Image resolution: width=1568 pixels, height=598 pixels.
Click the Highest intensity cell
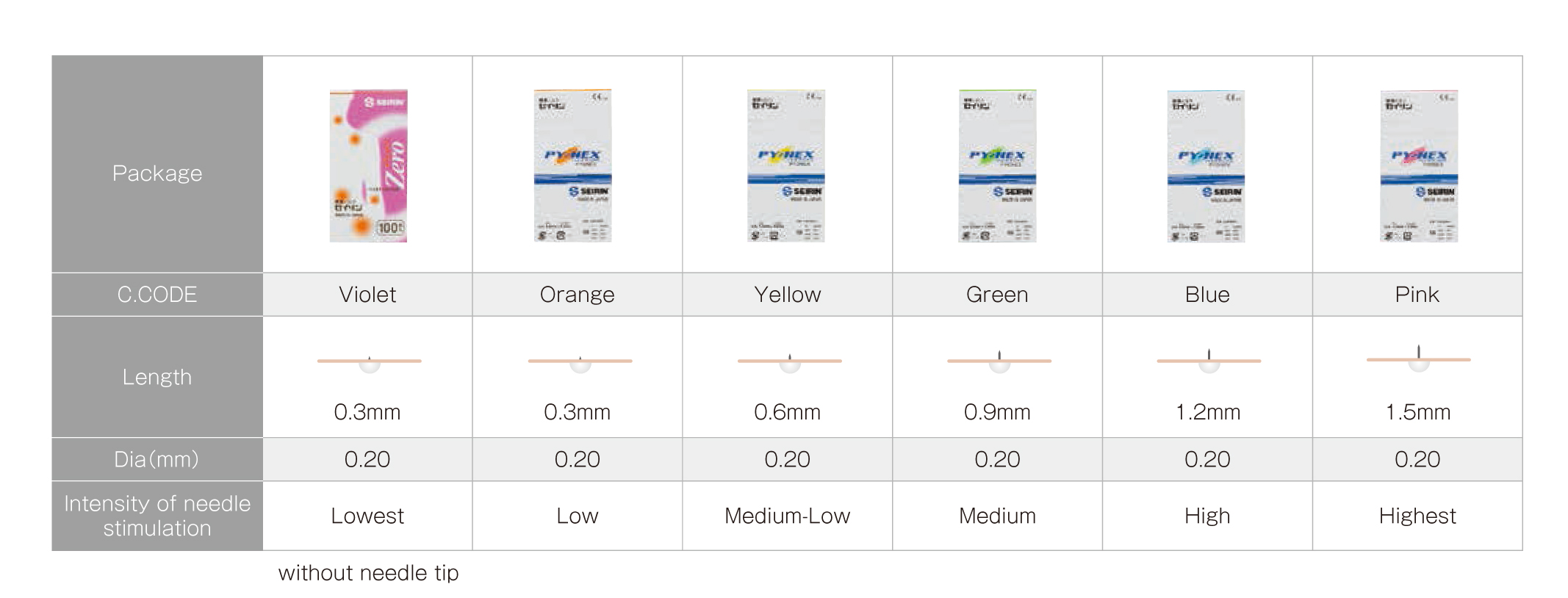pos(1417,516)
